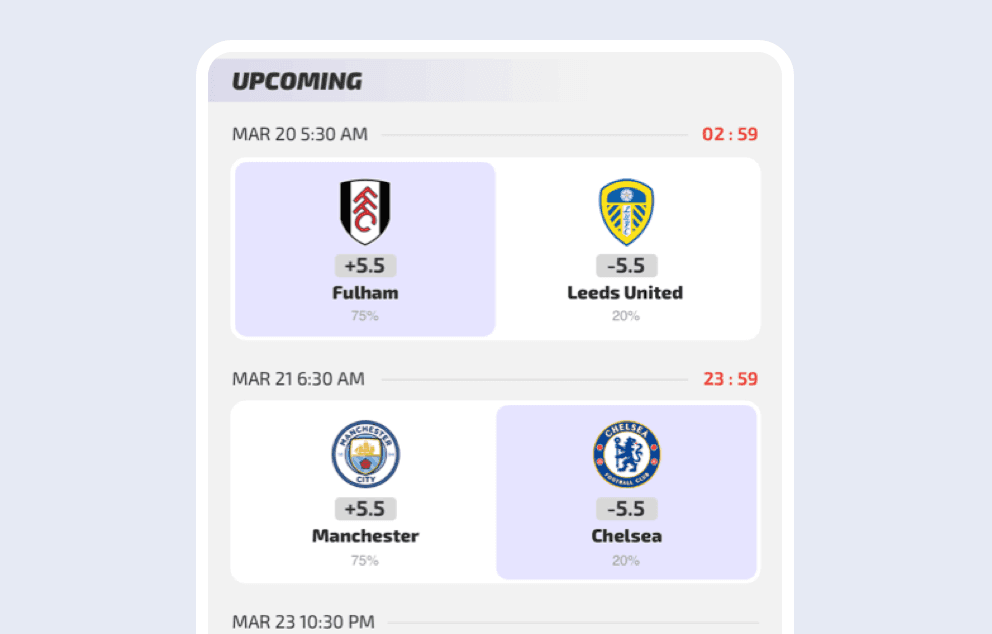
Task: Click the Chelsea club crest
Action: coord(626,454)
